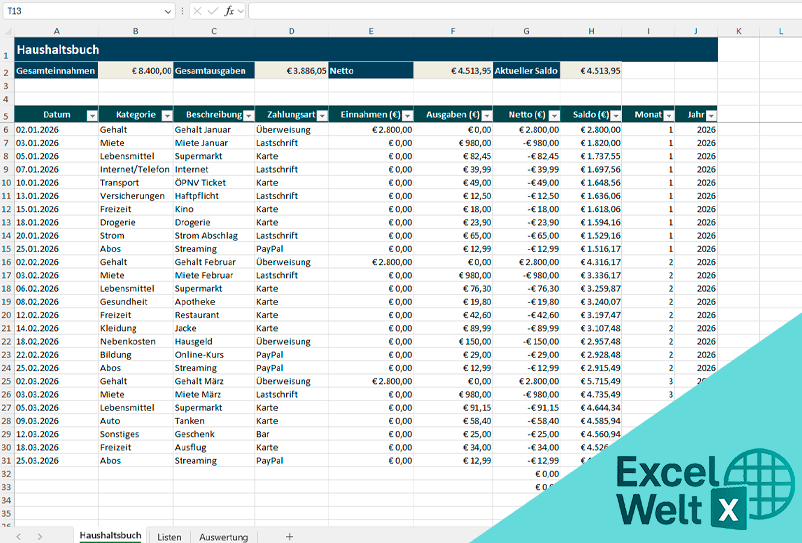802x543 pixels.
Task: Select column D header
Action: (291, 31)
